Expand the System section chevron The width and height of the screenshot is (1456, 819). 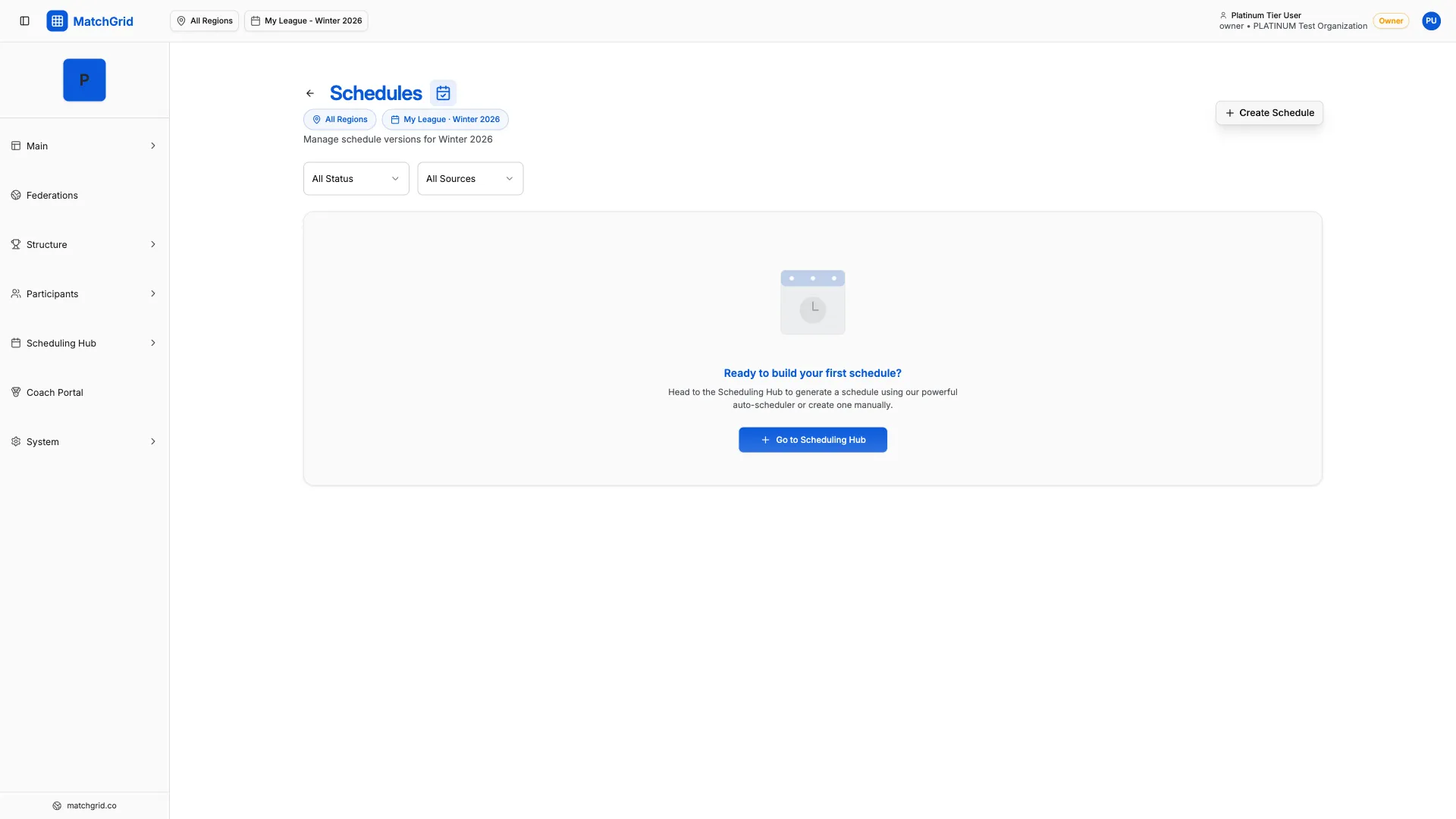[153, 441]
